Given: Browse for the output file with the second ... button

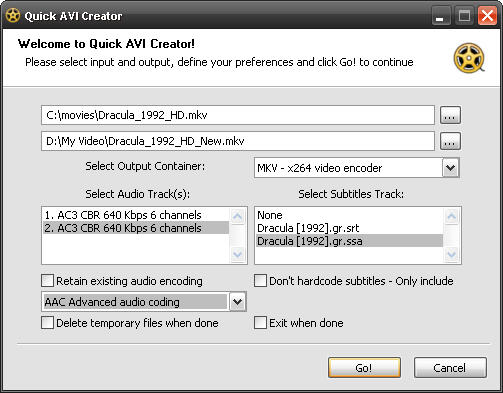Looking at the screenshot, I should click(450, 141).
